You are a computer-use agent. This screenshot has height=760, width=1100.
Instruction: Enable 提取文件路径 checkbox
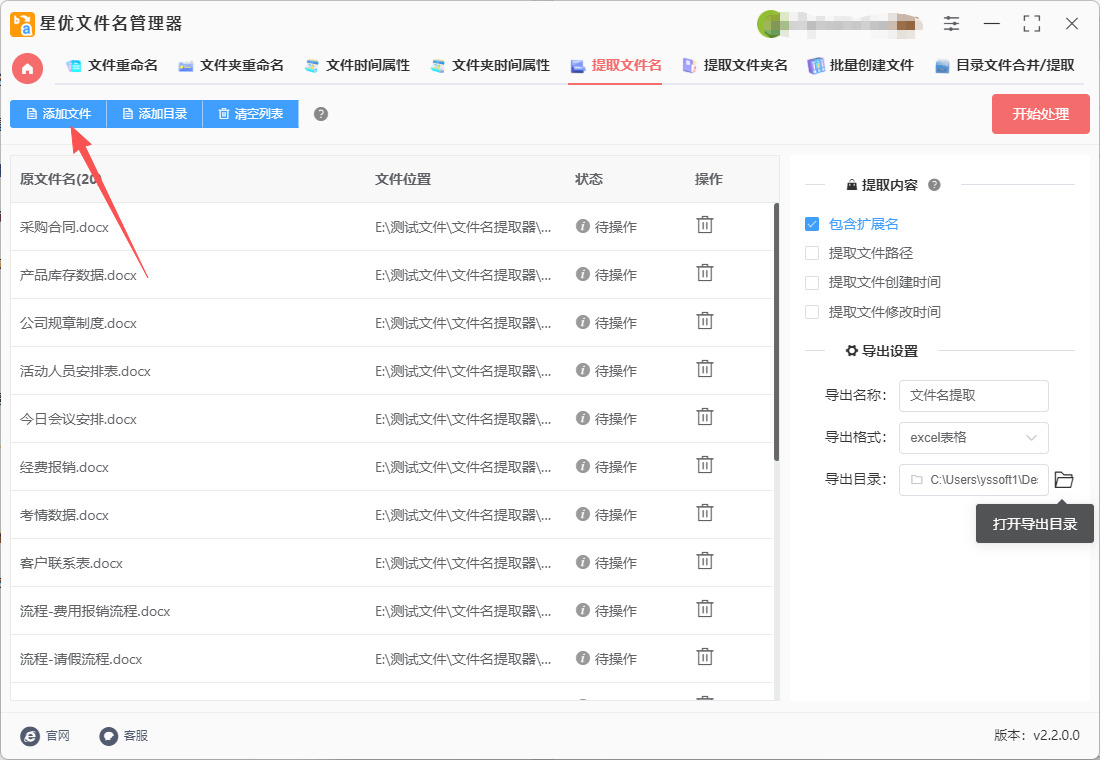click(812, 253)
